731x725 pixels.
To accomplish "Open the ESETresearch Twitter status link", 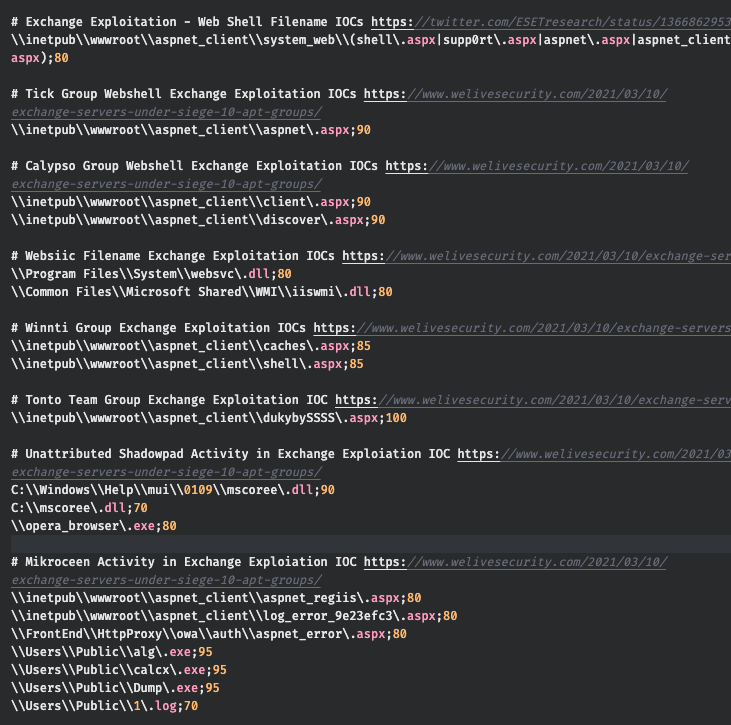I will tap(550, 21).
